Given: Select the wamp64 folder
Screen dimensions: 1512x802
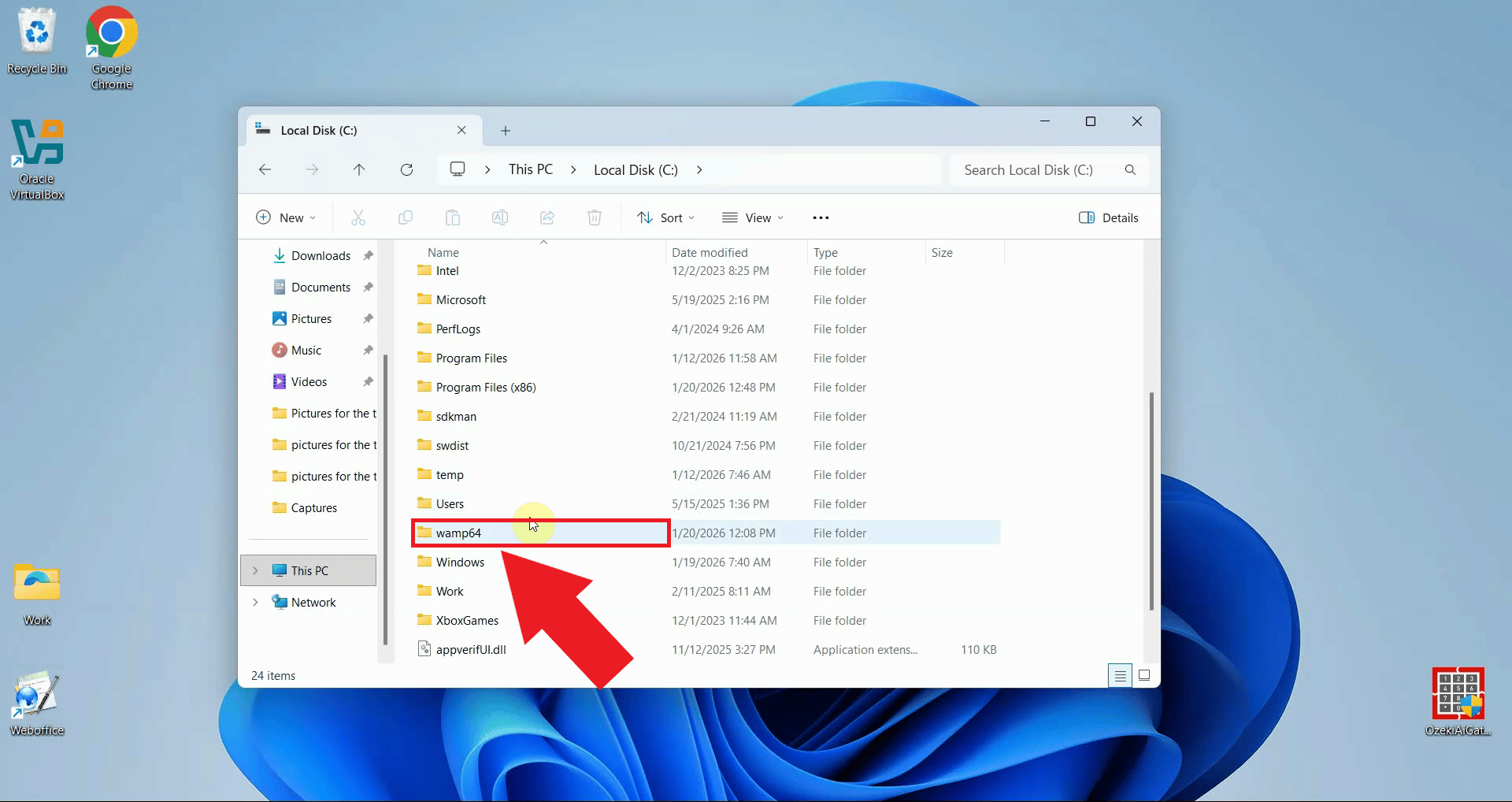Looking at the screenshot, I should [460, 533].
